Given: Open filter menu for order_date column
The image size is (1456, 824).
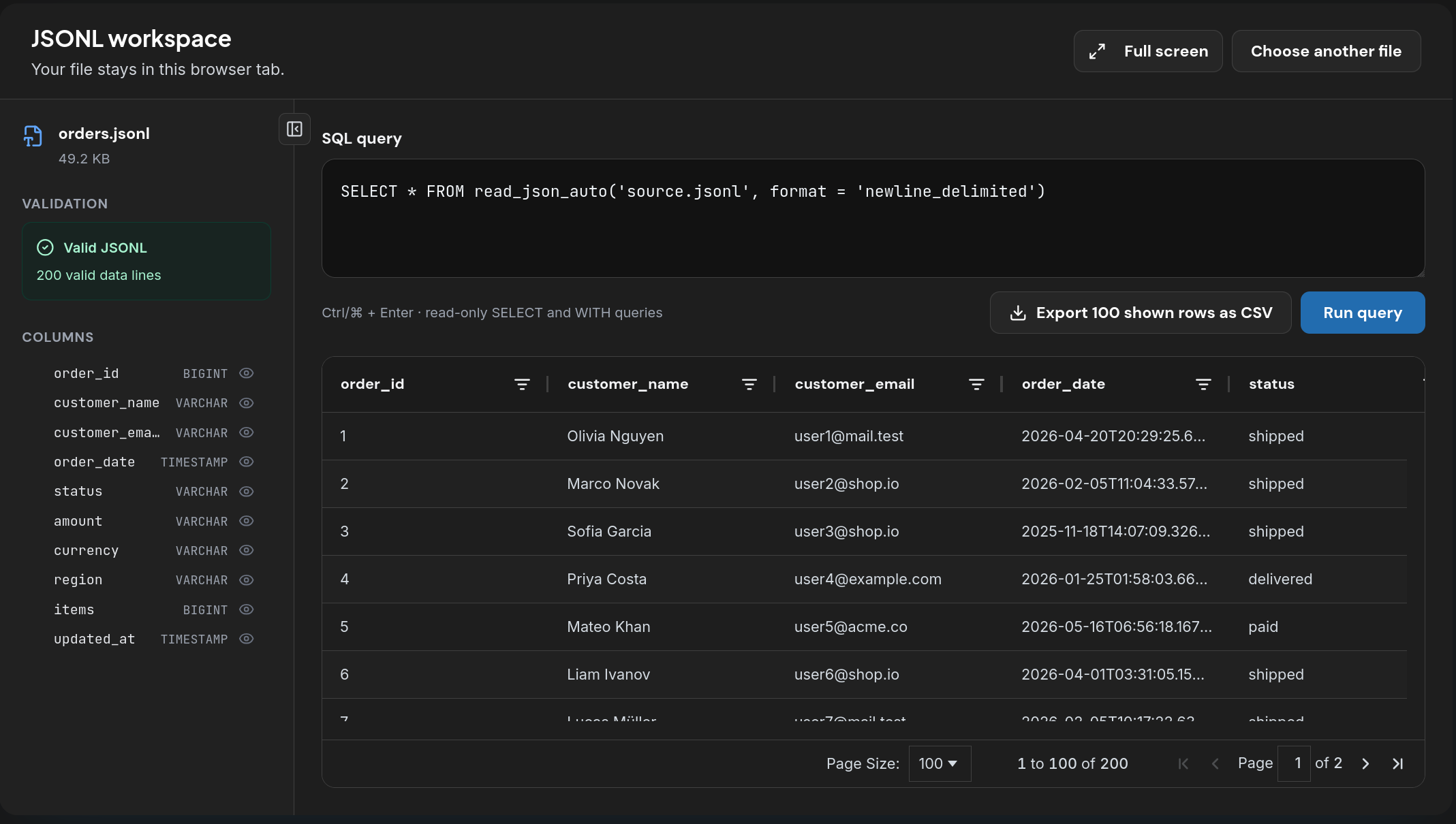Looking at the screenshot, I should point(1203,384).
